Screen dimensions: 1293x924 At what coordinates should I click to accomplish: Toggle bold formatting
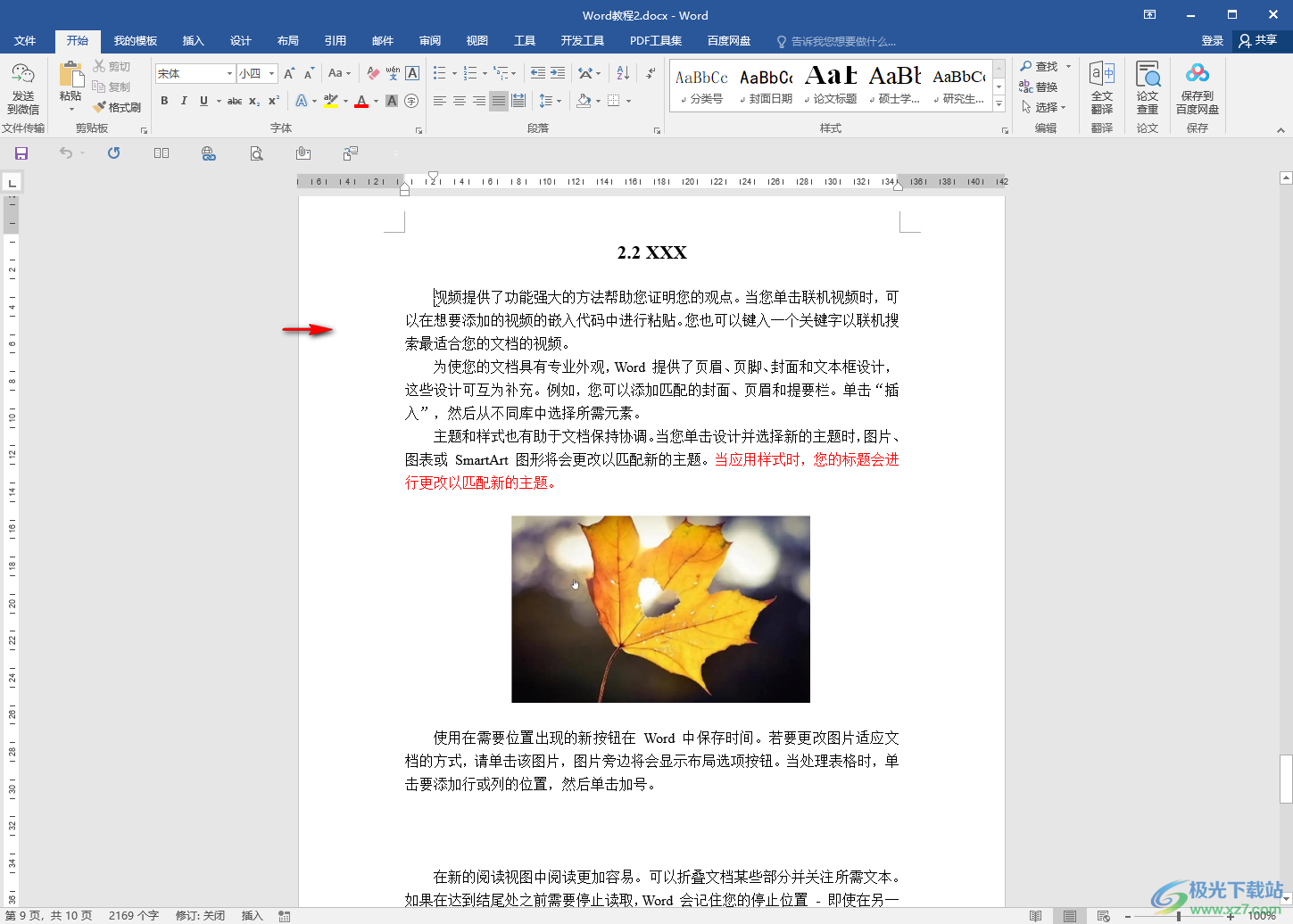(x=164, y=101)
